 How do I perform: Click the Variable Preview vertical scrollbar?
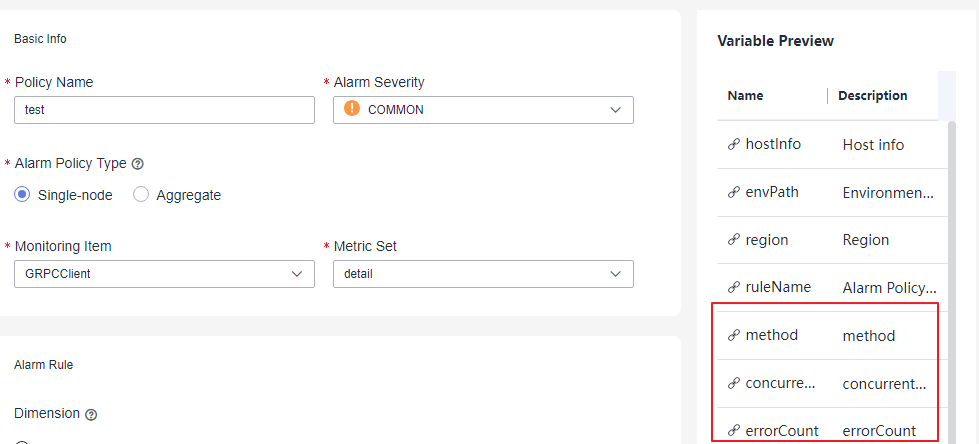coord(952,281)
